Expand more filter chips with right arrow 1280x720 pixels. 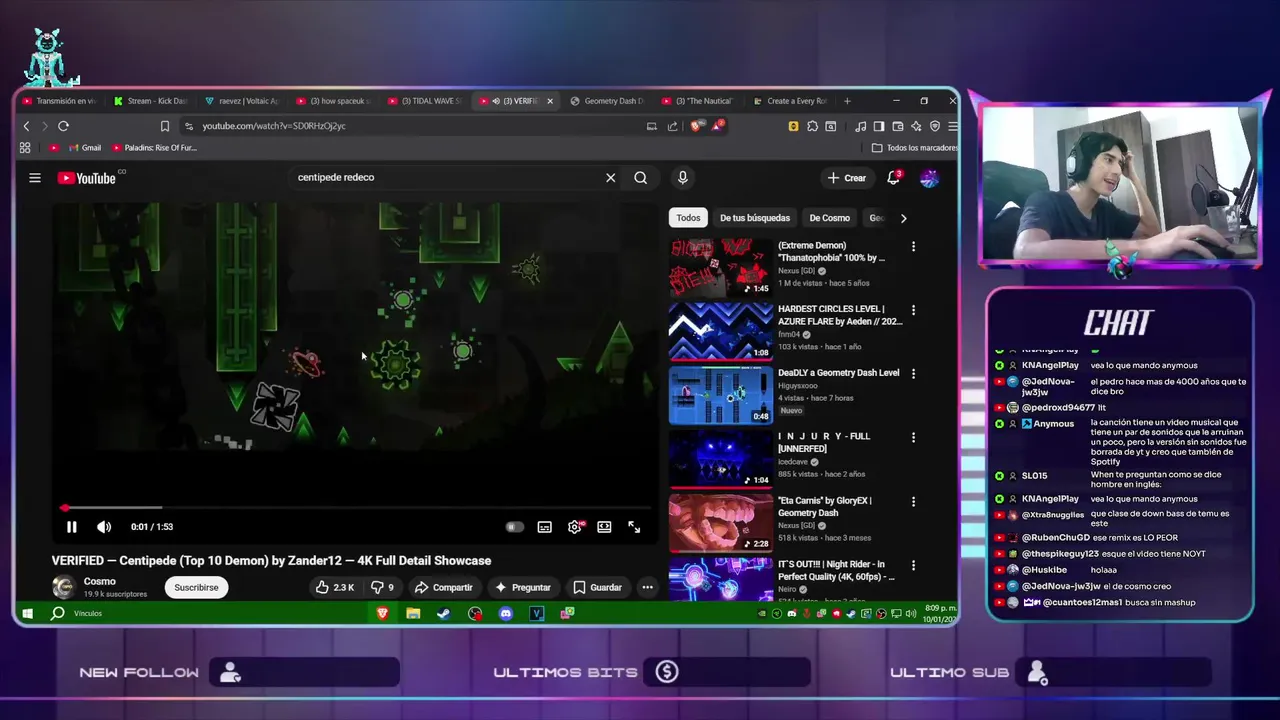pyautogui.click(x=903, y=218)
